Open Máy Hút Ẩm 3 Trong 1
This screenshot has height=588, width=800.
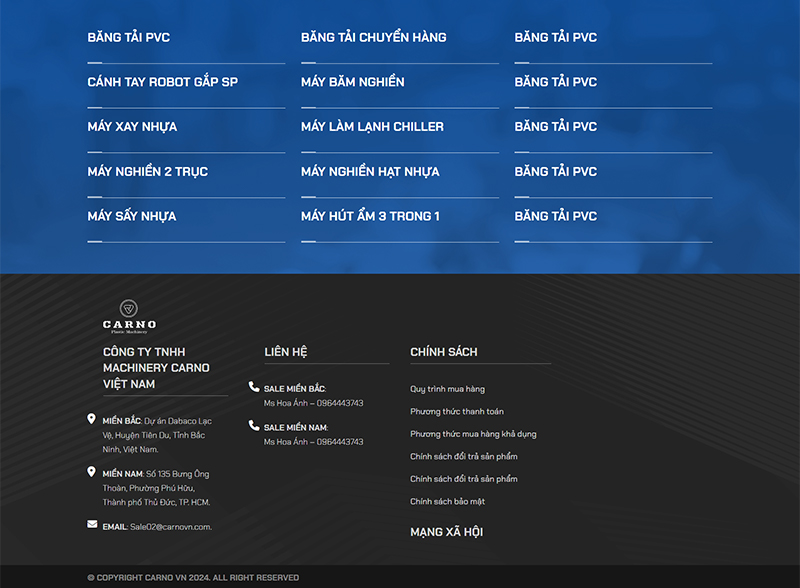coord(370,216)
